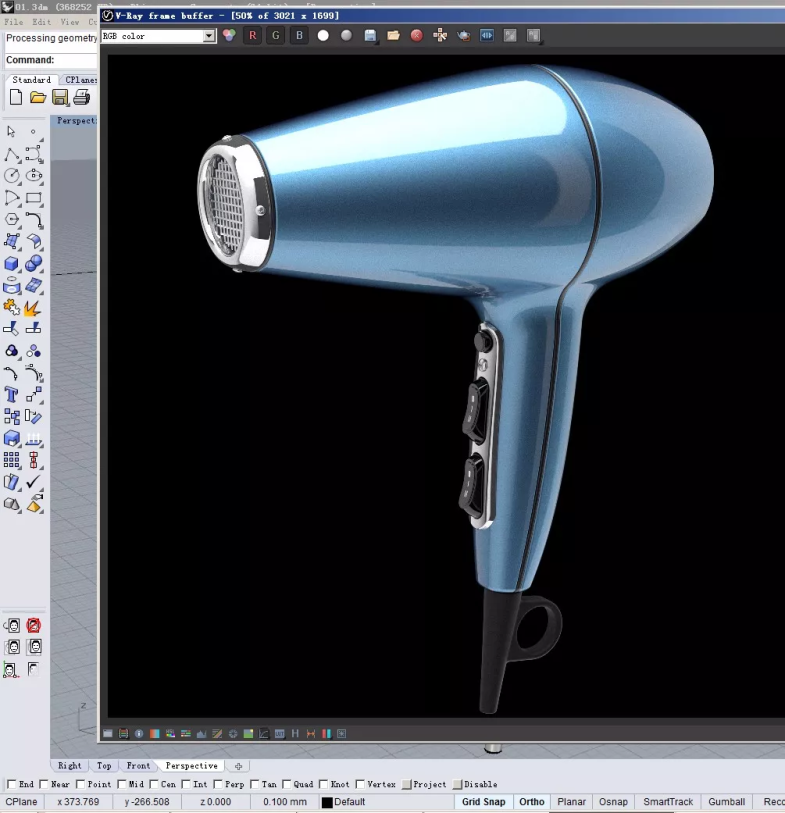
Task: Select the Box solid tool
Action: point(12,264)
